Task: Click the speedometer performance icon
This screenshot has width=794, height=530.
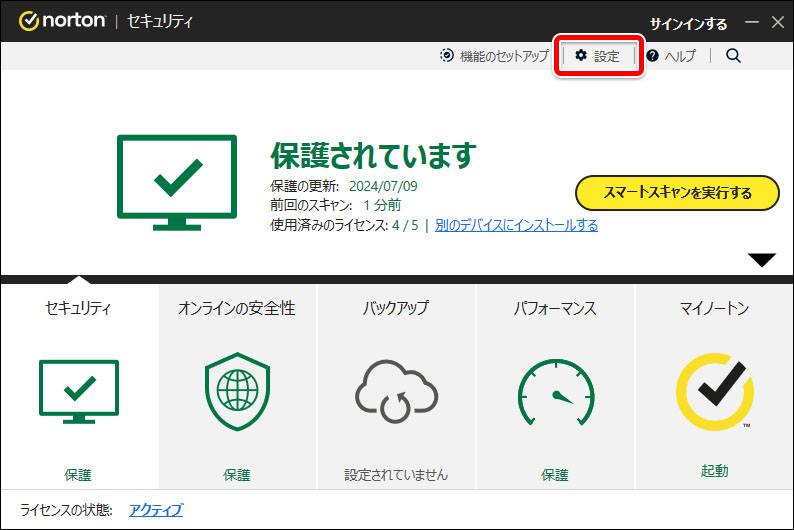Action: [x=556, y=392]
